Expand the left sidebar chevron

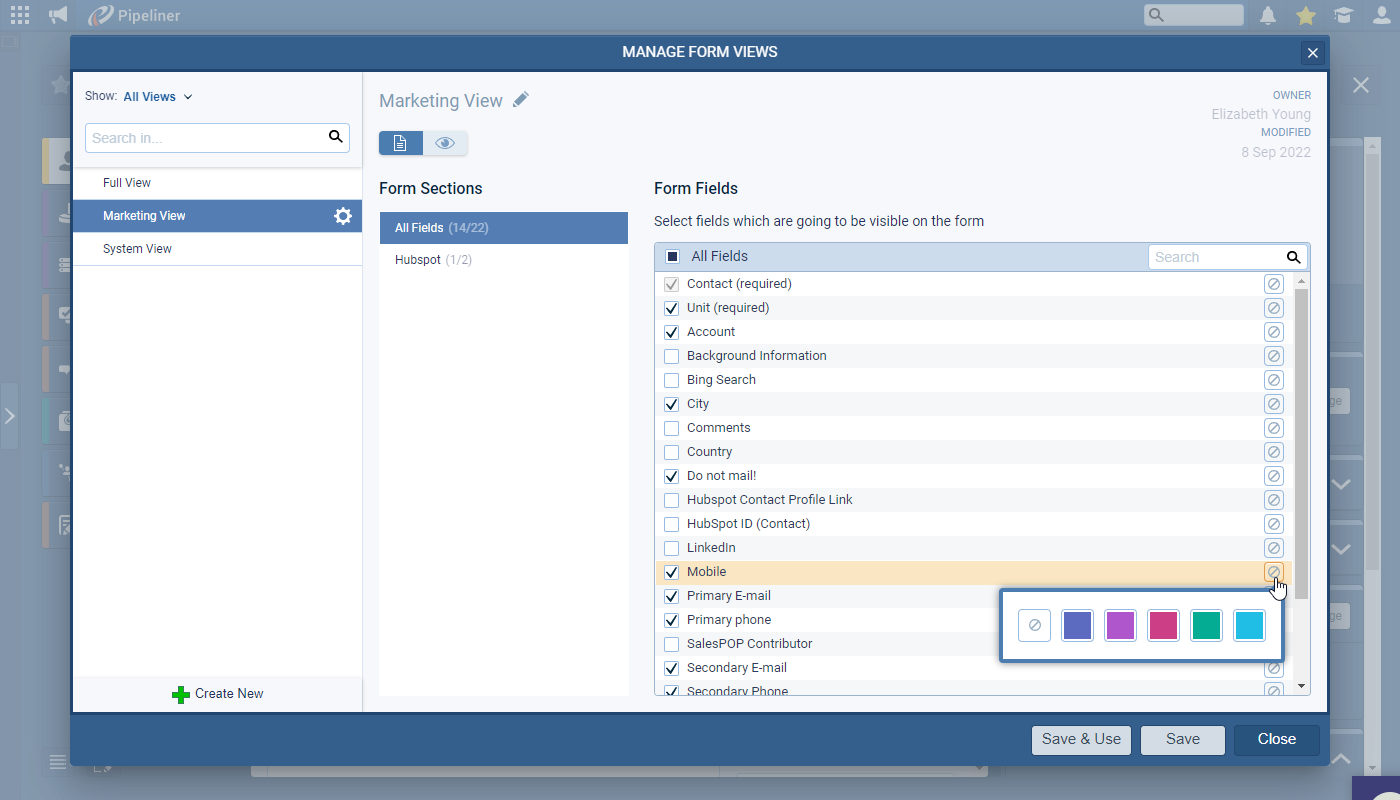pos(9,415)
